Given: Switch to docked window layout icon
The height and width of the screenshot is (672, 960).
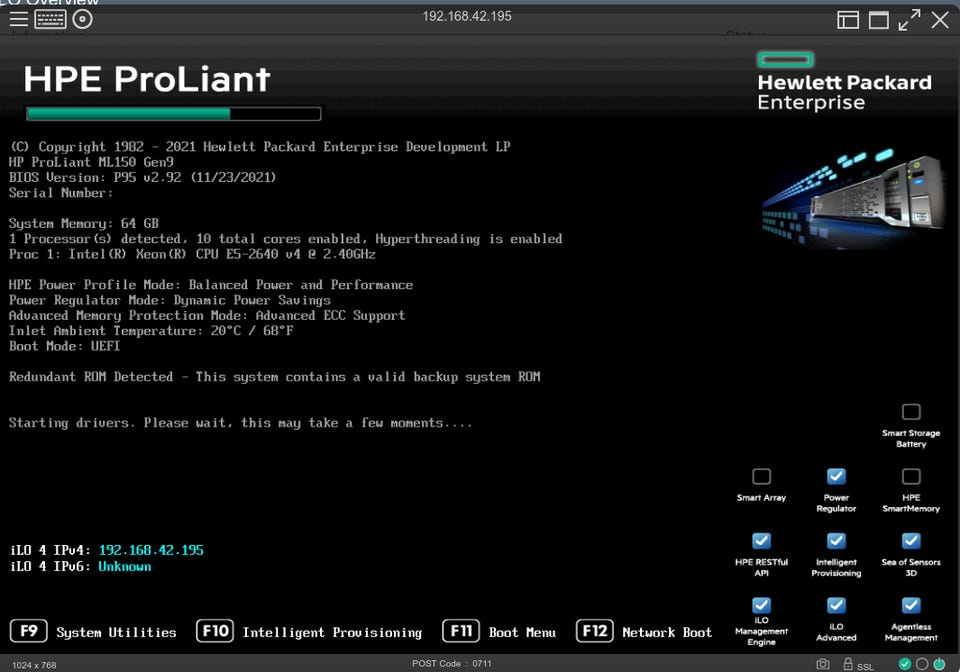Looking at the screenshot, I should click(x=847, y=20).
